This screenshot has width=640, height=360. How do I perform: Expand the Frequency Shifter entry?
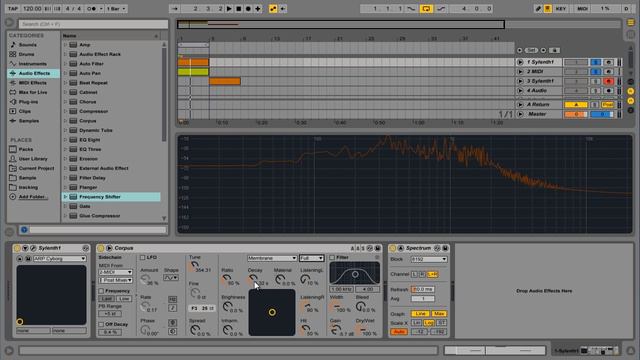(65, 197)
